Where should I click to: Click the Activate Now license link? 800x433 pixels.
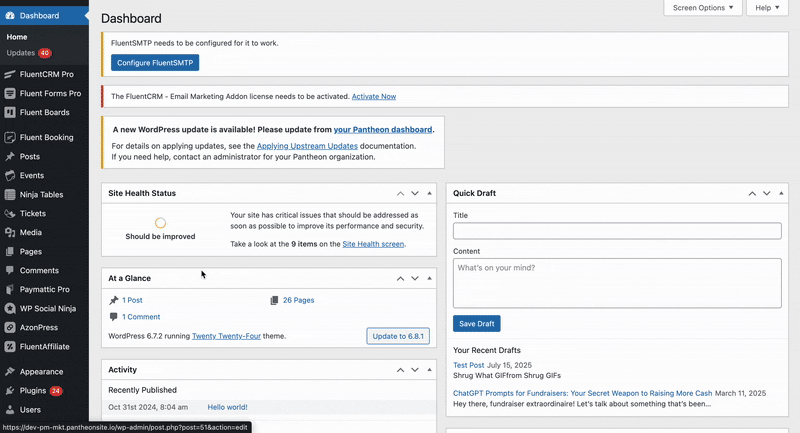click(x=374, y=96)
